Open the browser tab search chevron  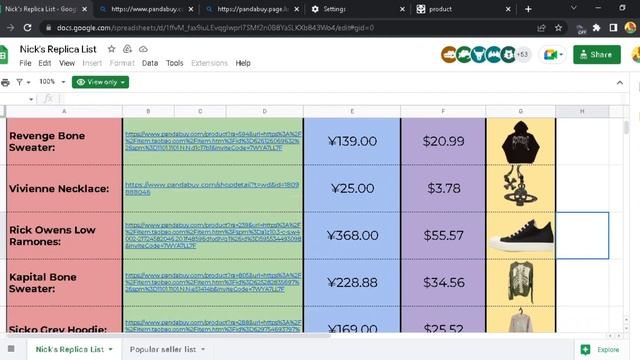(573, 8)
